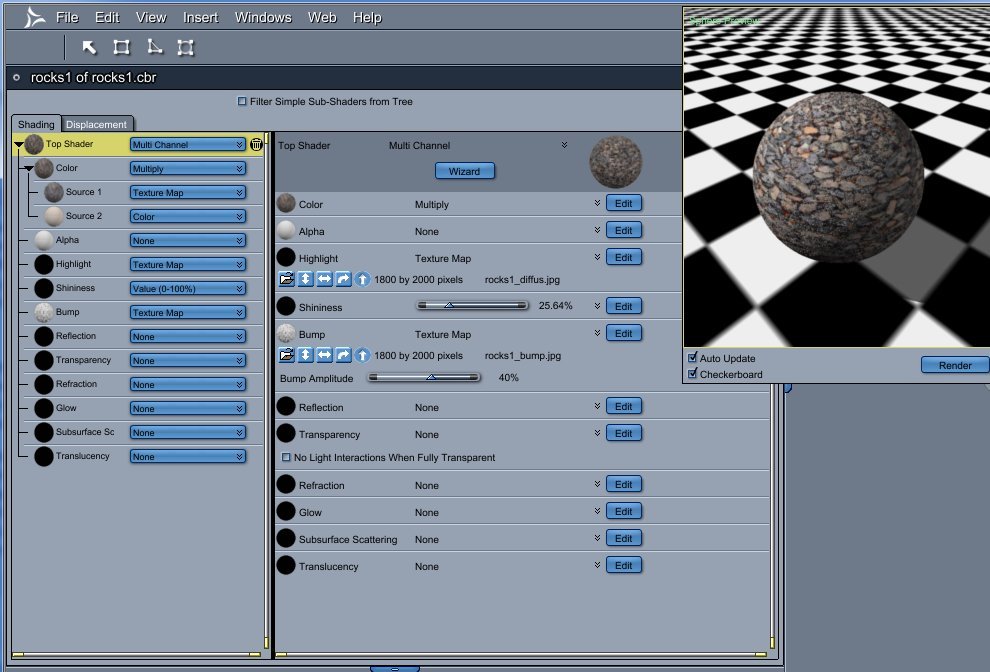Click the Color channel sphere in right panel

pos(286,203)
